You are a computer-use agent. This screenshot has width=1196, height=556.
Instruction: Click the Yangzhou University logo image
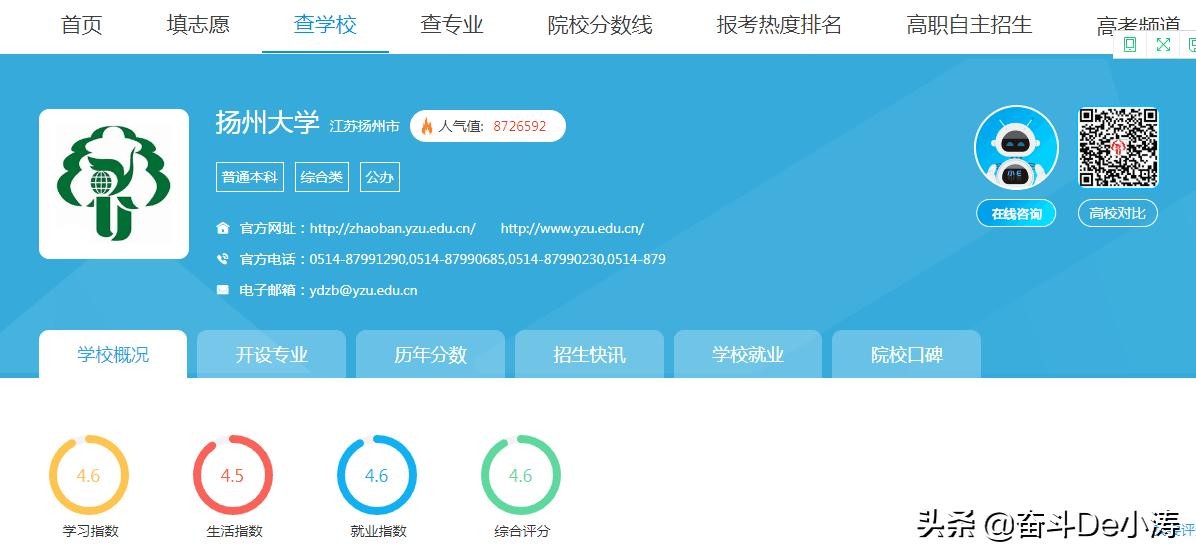click(x=114, y=184)
